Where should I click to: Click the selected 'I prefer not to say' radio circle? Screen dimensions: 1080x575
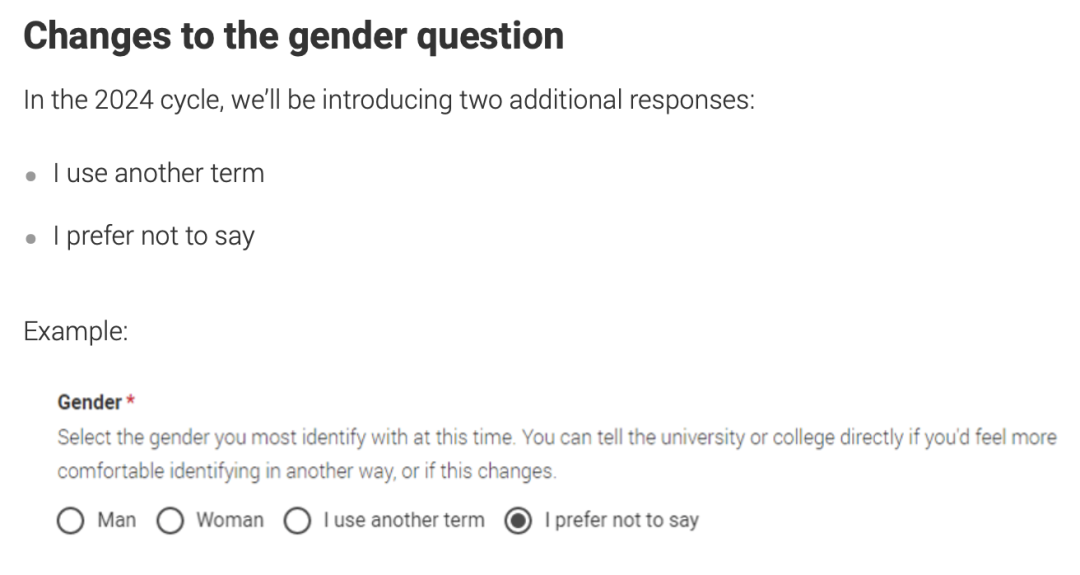tap(518, 521)
